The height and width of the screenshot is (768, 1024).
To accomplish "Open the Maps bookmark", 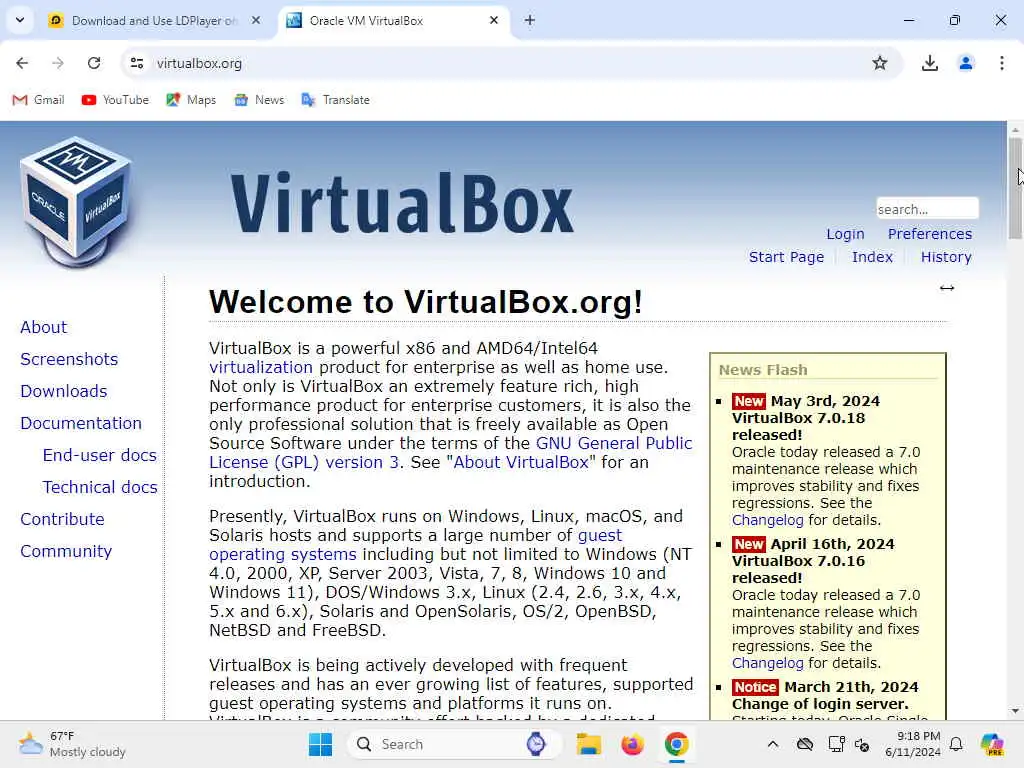I will (191, 100).
